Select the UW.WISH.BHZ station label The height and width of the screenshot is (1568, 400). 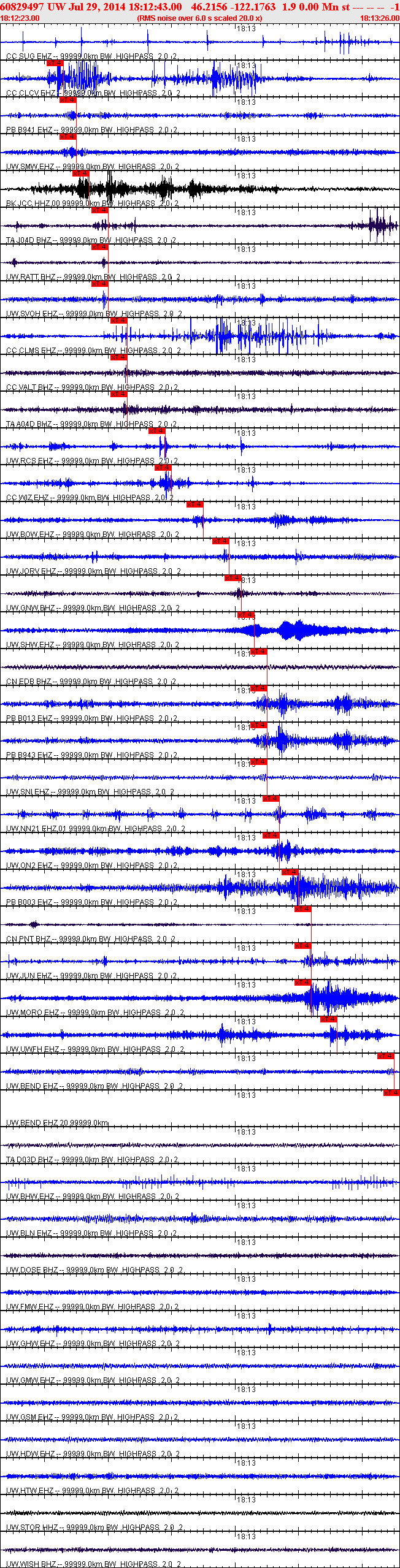(94, 1564)
